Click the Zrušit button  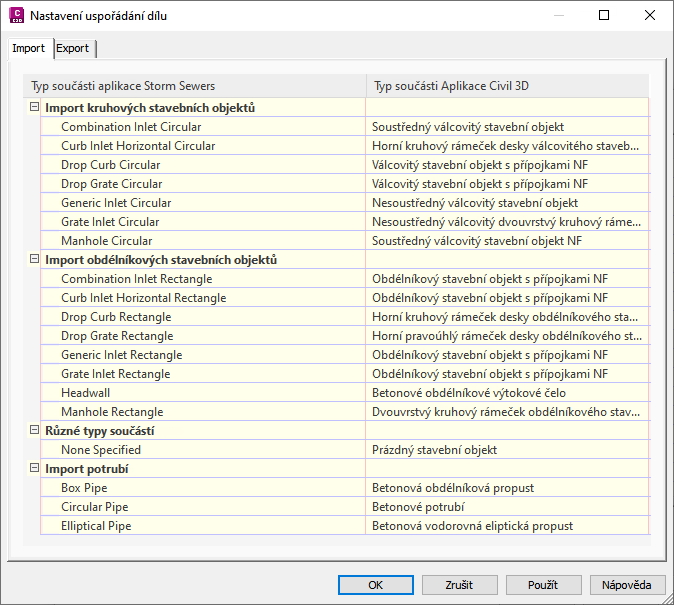pos(460,585)
